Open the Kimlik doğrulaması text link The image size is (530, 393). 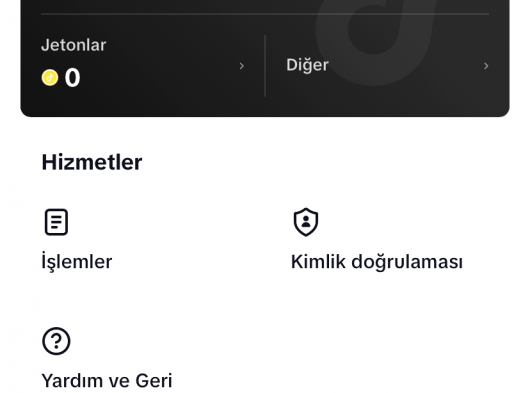[377, 262]
